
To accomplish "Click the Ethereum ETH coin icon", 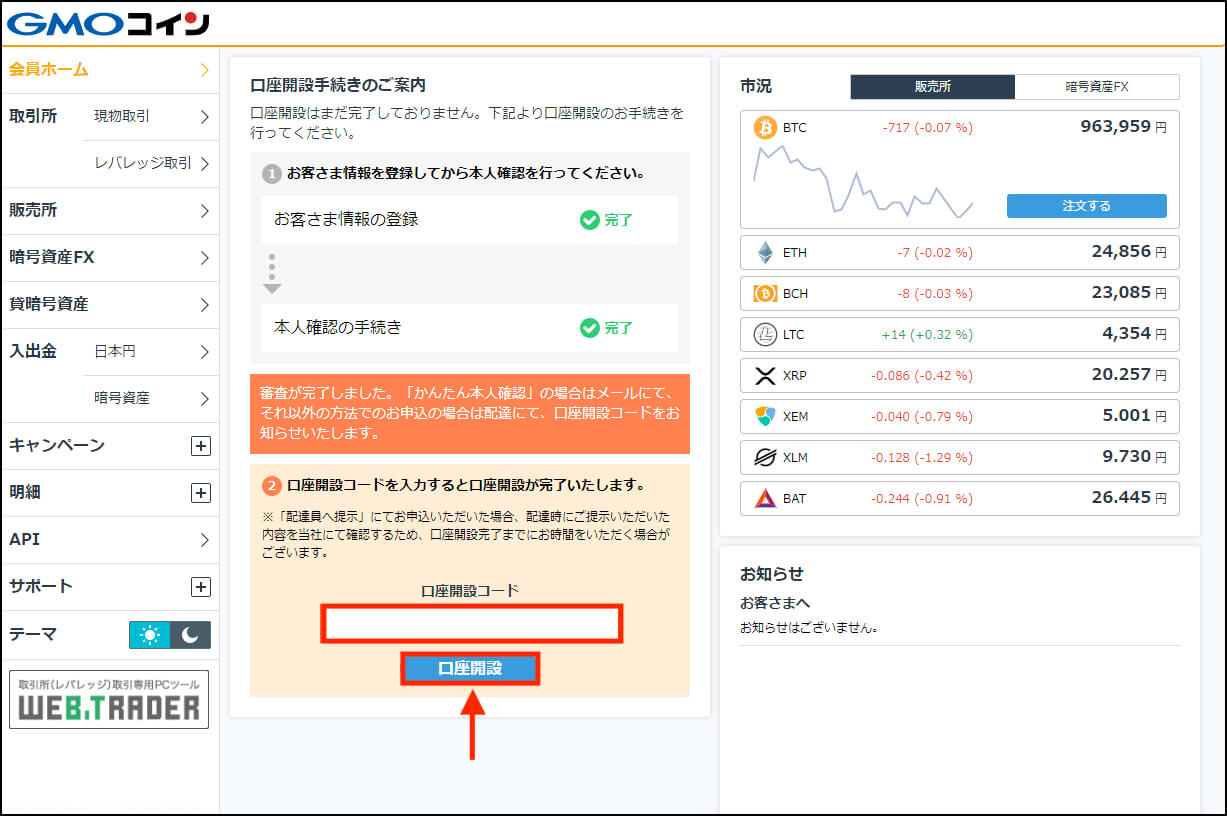I will (x=765, y=252).
